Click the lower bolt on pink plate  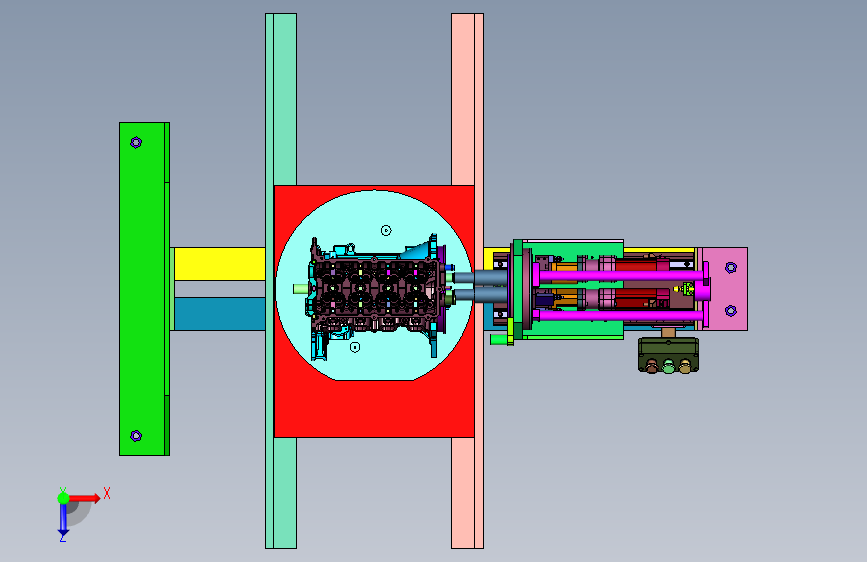[x=731, y=311]
